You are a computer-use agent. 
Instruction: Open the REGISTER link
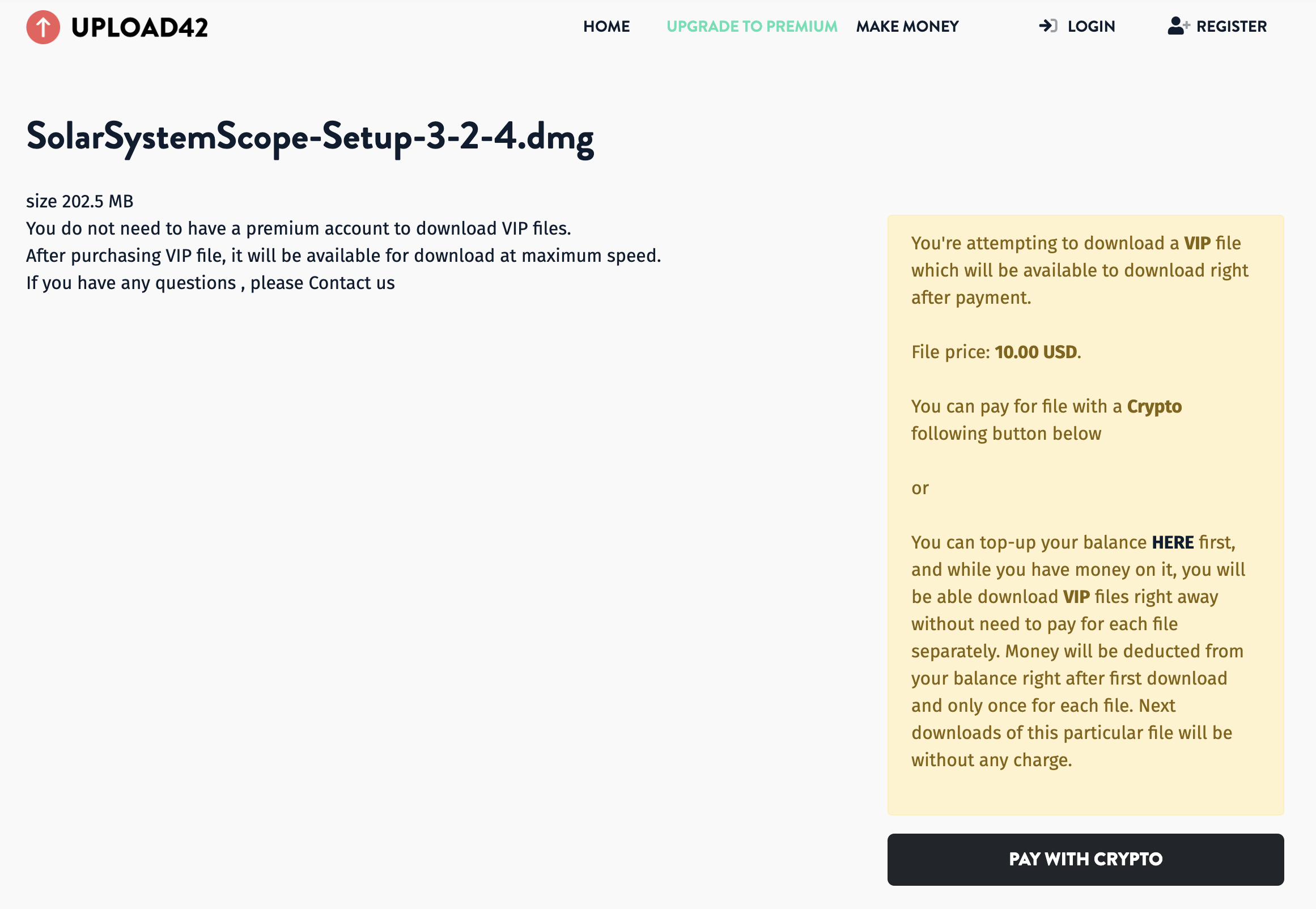tap(1231, 26)
